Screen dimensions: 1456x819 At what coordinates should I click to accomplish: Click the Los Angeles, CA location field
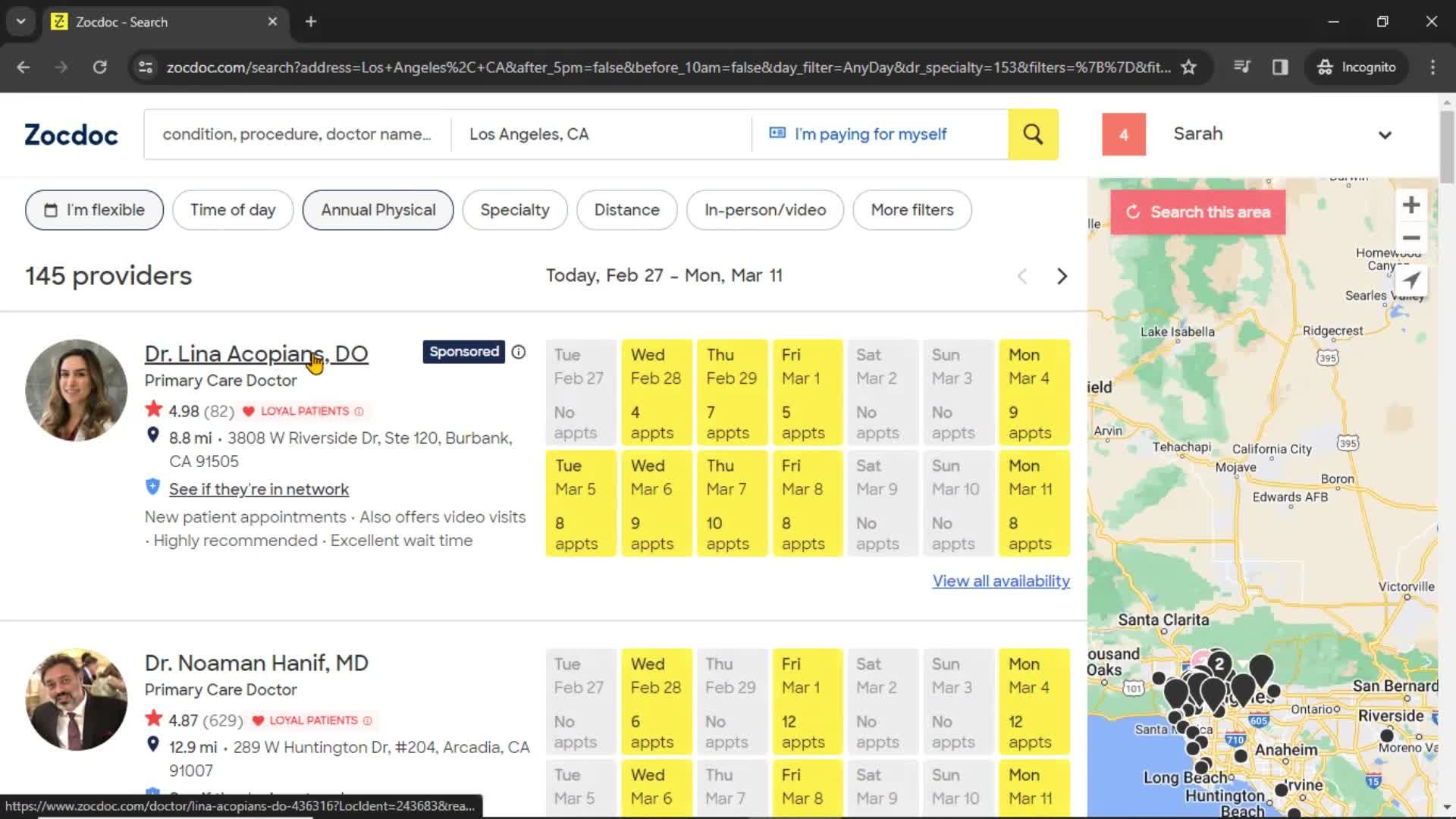tap(601, 134)
